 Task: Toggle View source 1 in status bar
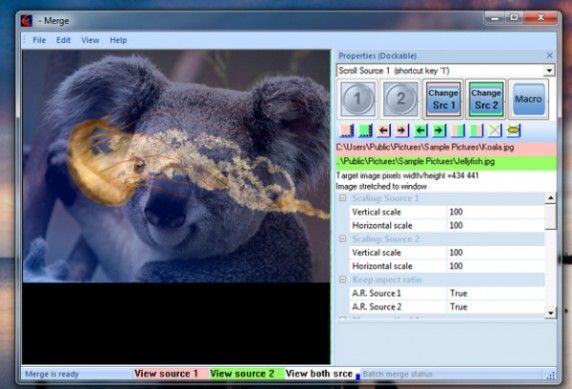(166, 374)
